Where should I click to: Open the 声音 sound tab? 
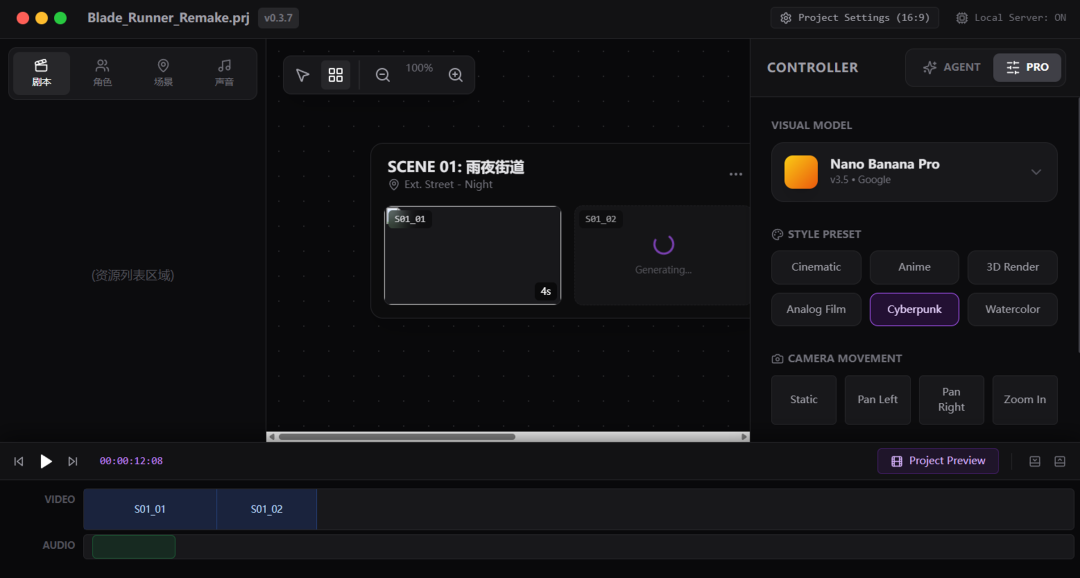(x=224, y=73)
